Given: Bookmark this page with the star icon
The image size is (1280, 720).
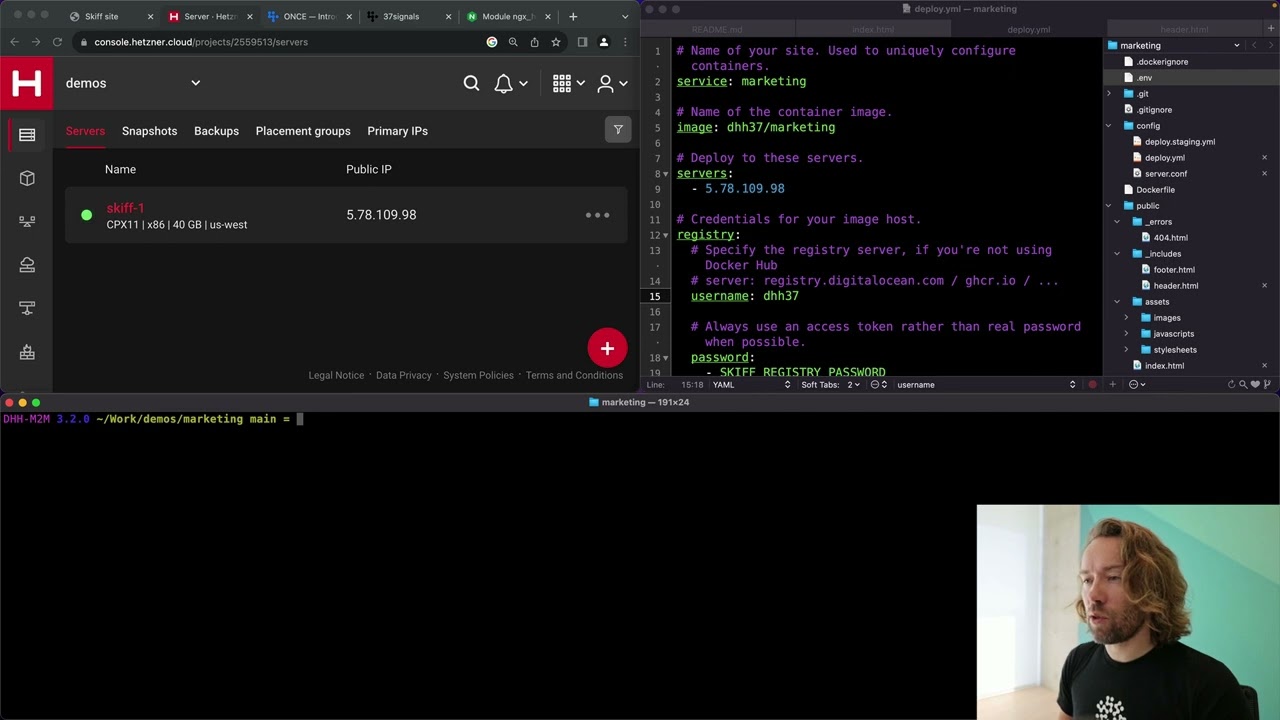Looking at the screenshot, I should coord(555,42).
